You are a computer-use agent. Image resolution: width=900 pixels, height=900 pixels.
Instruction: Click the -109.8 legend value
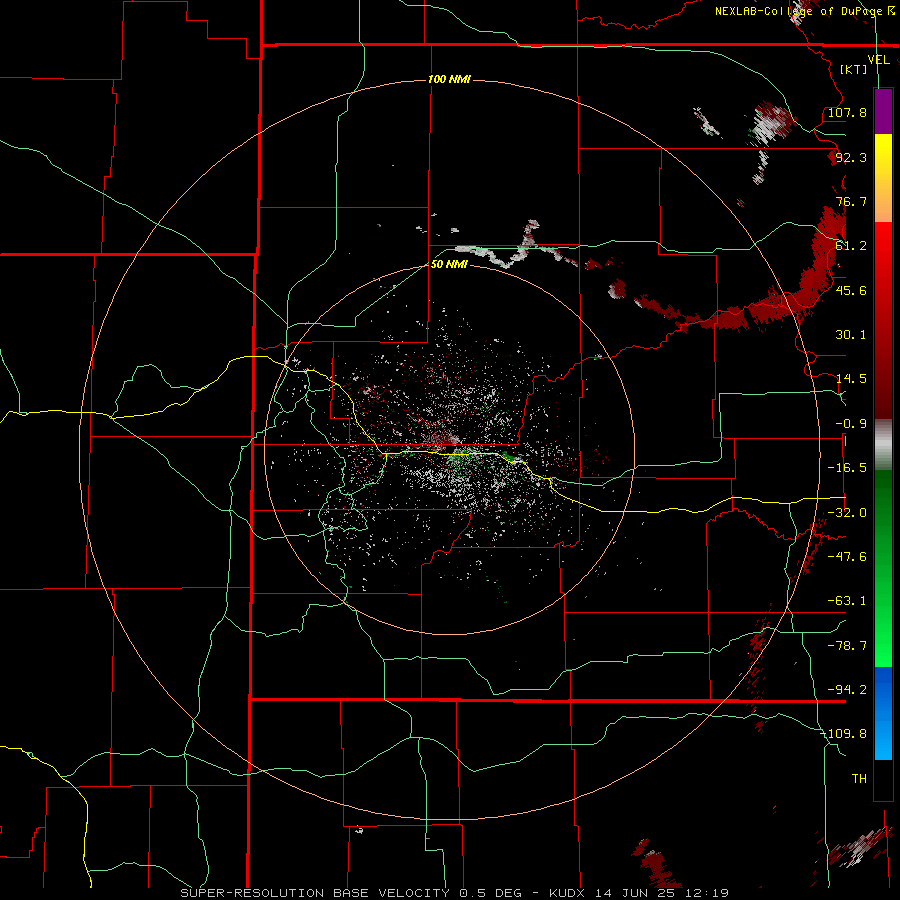pyautogui.click(x=844, y=734)
